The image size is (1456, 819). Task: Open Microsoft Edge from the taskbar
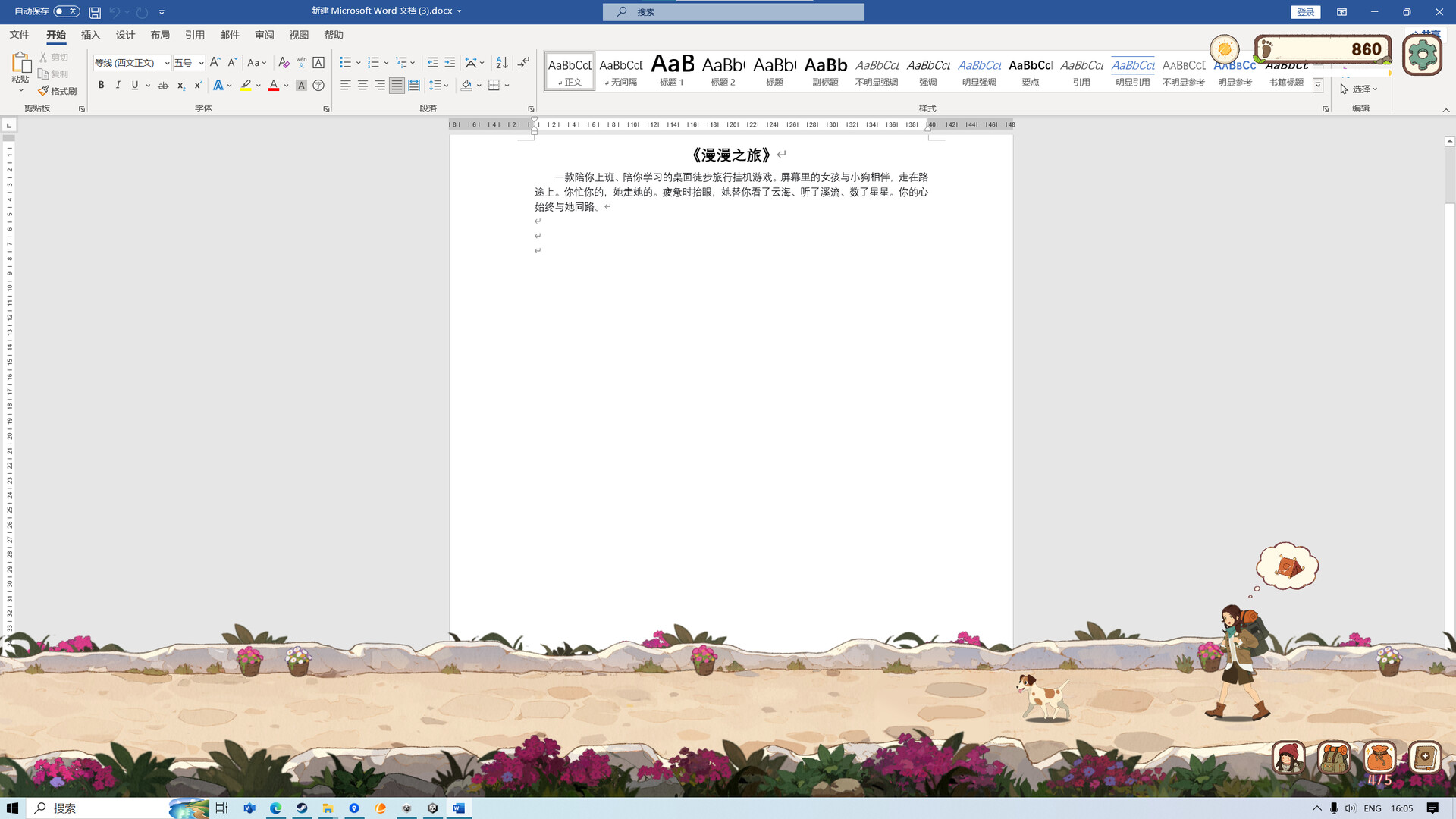pyautogui.click(x=275, y=808)
